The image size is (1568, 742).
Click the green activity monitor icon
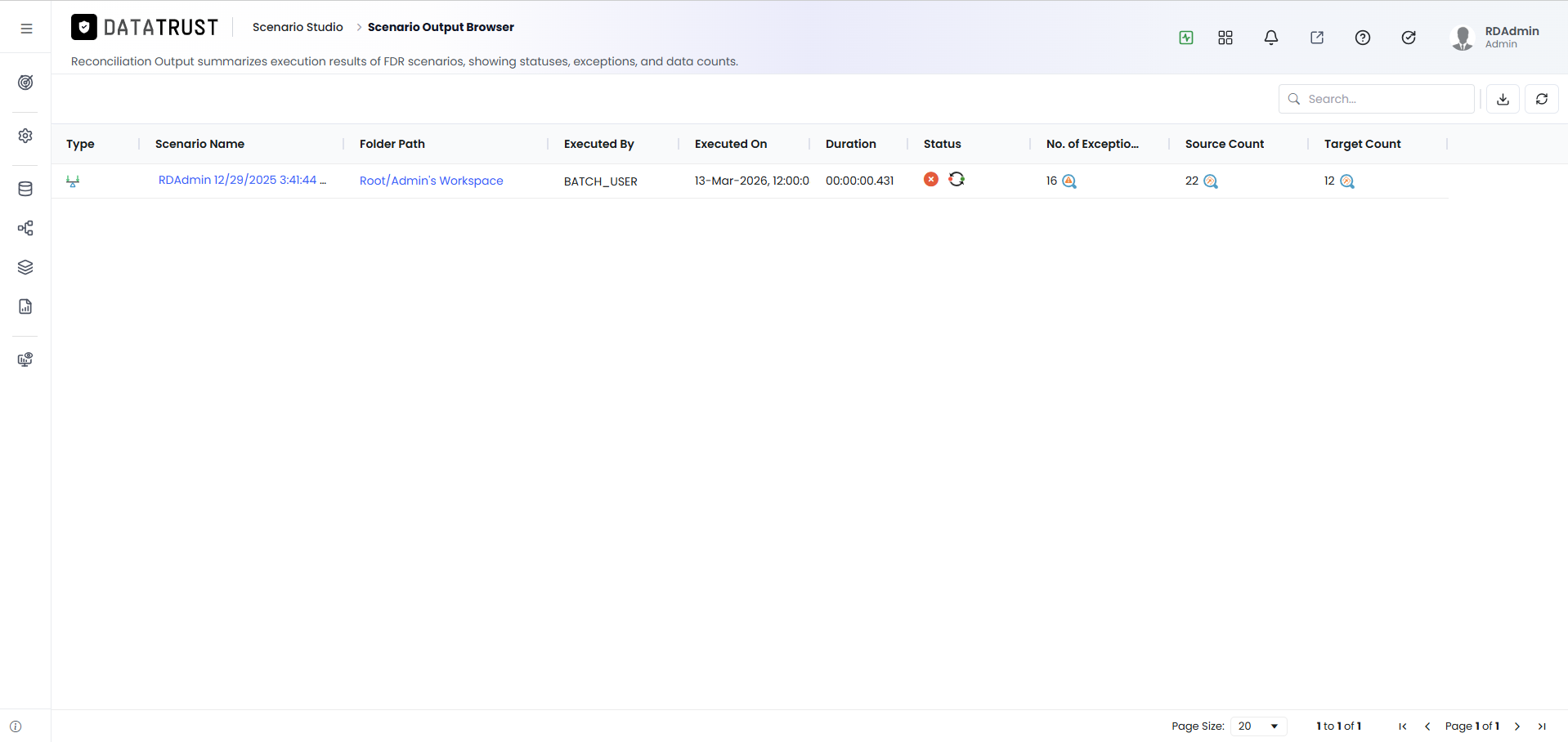[x=1186, y=38]
